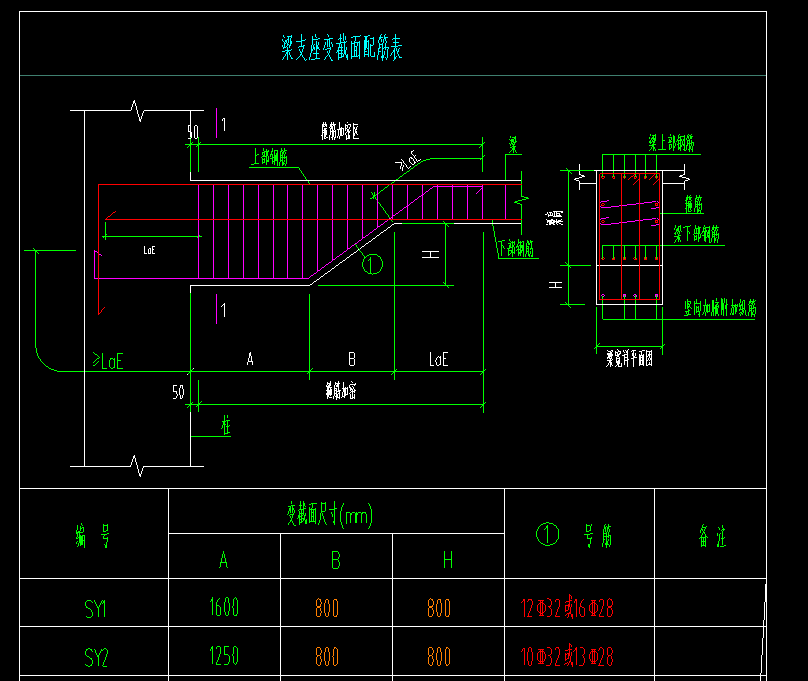Click rebar spec 12Φ32或16Φ28
The height and width of the screenshot is (681, 808).
(x=567, y=608)
